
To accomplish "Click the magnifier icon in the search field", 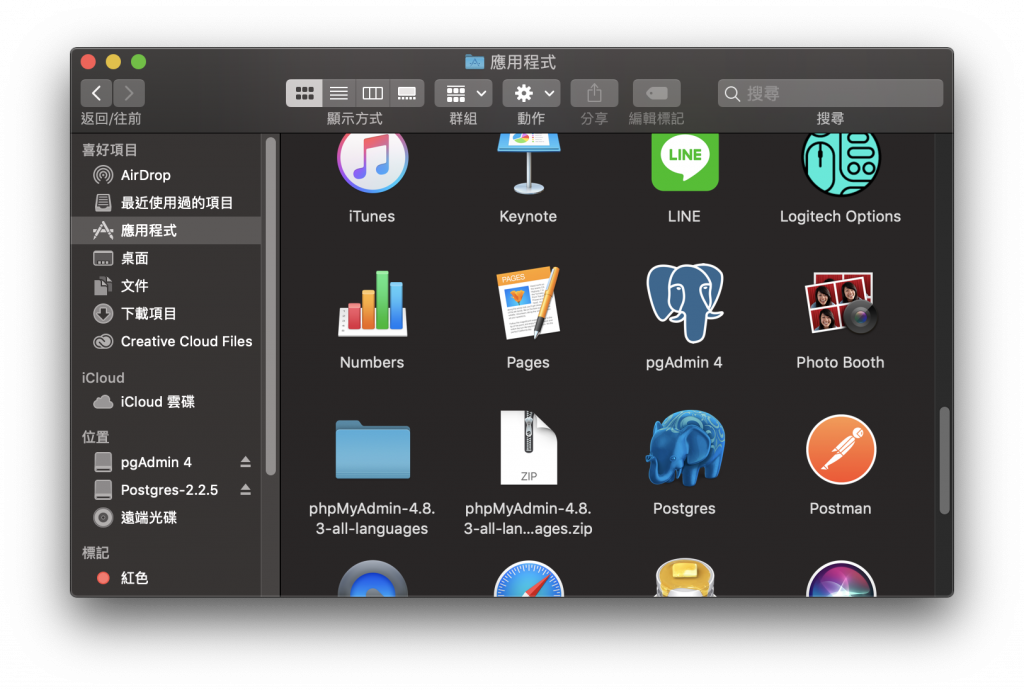I will 732,94.
